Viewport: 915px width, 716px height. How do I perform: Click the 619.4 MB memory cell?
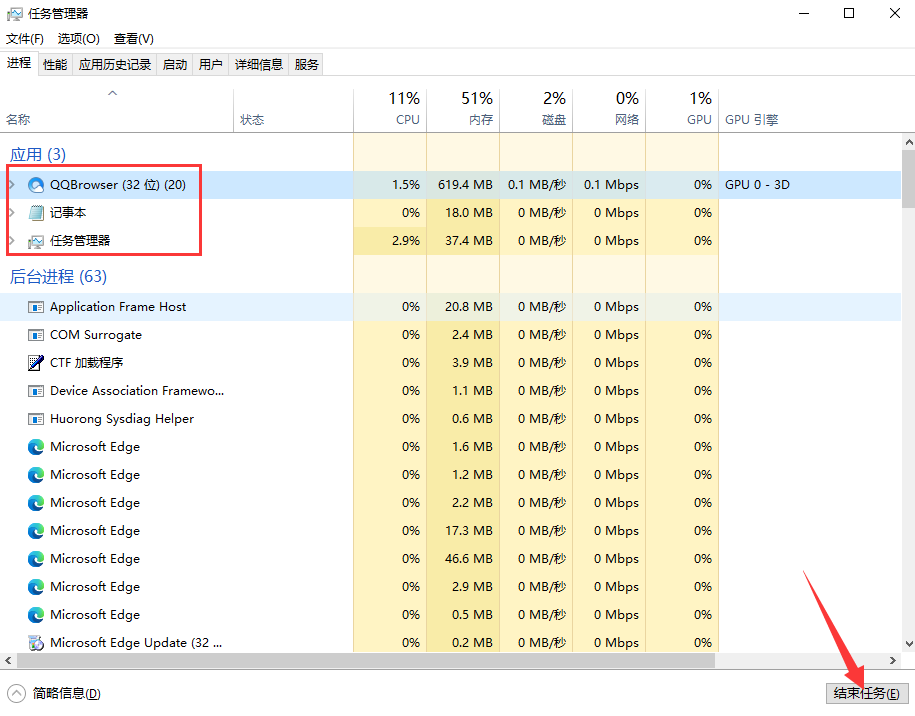[465, 185]
